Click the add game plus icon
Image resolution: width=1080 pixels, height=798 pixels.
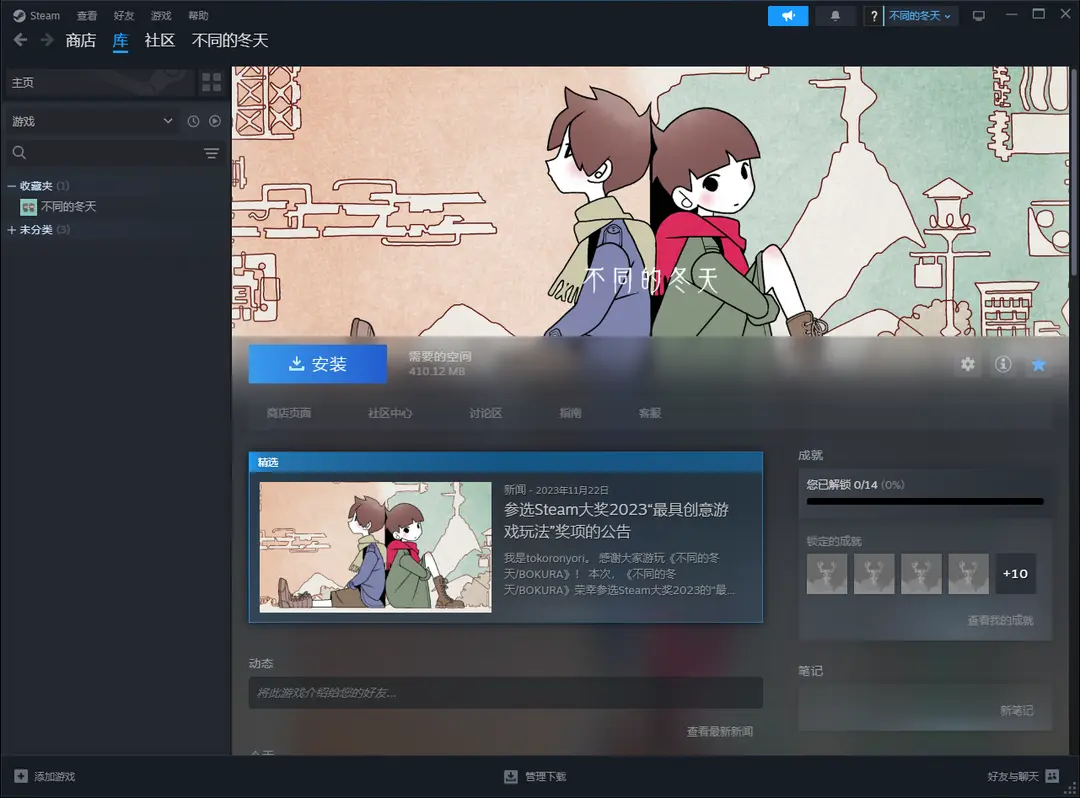pos(21,776)
